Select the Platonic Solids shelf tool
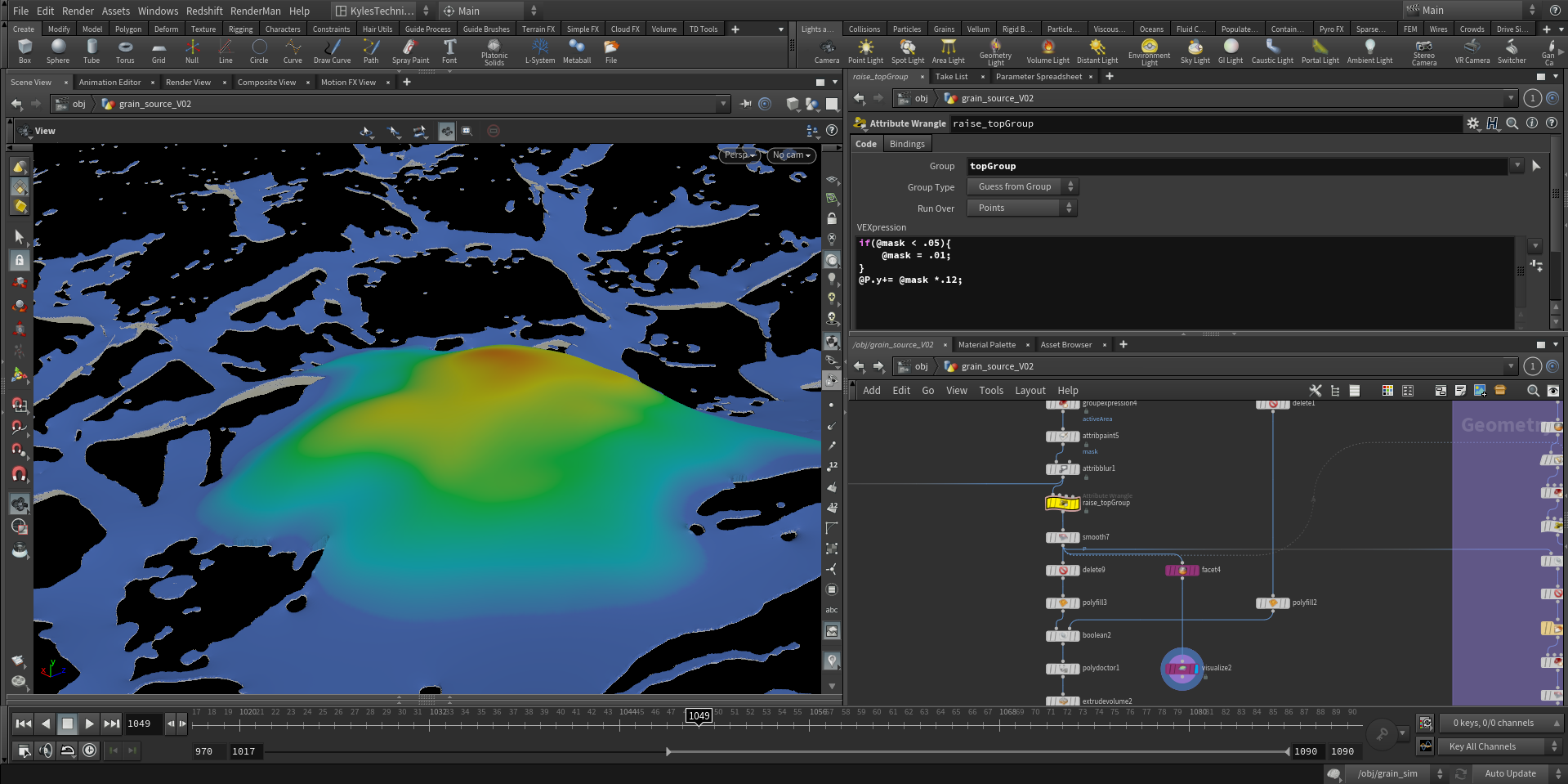The height and width of the screenshot is (784, 1568). pyautogui.click(x=494, y=51)
